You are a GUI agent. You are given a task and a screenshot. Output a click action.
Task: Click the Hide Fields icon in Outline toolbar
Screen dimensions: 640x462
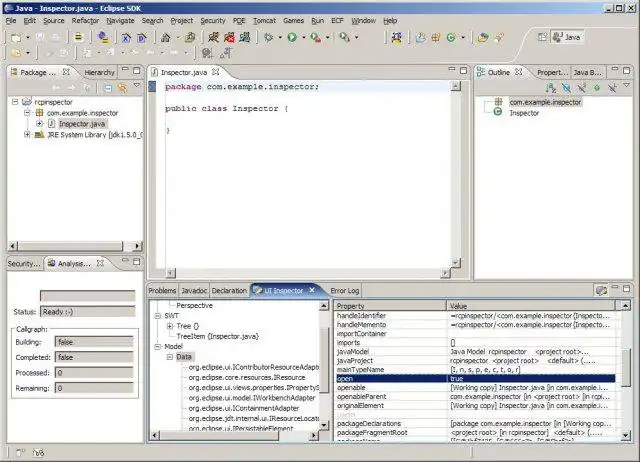[x=566, y=87]
